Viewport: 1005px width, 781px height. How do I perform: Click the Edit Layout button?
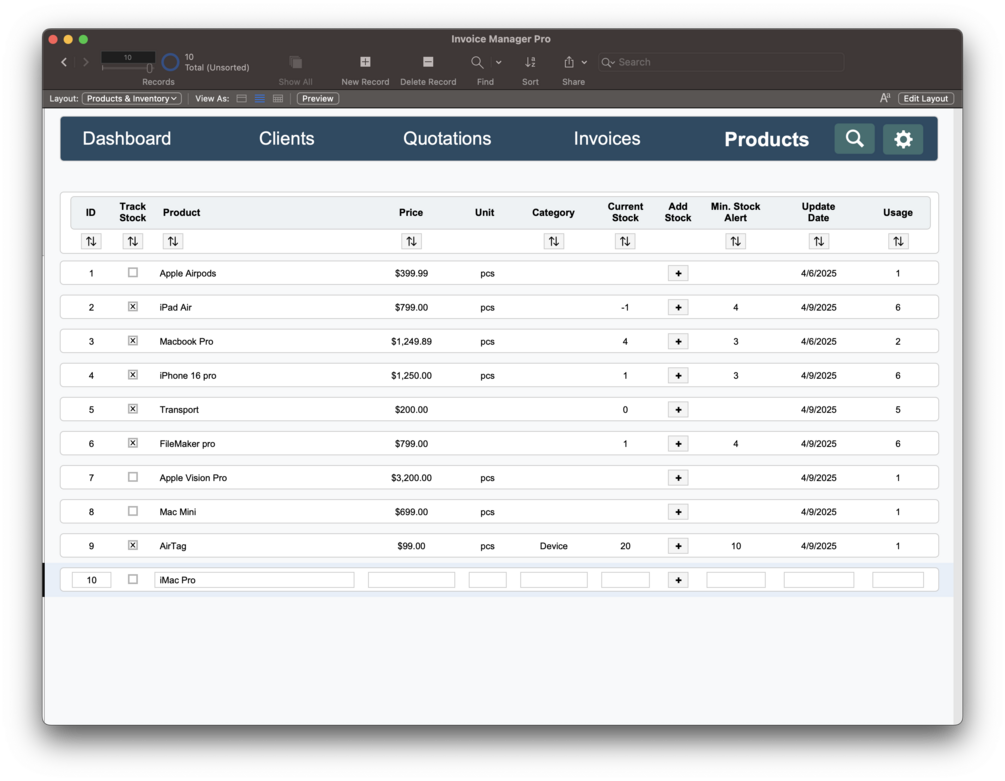point(926,99)
